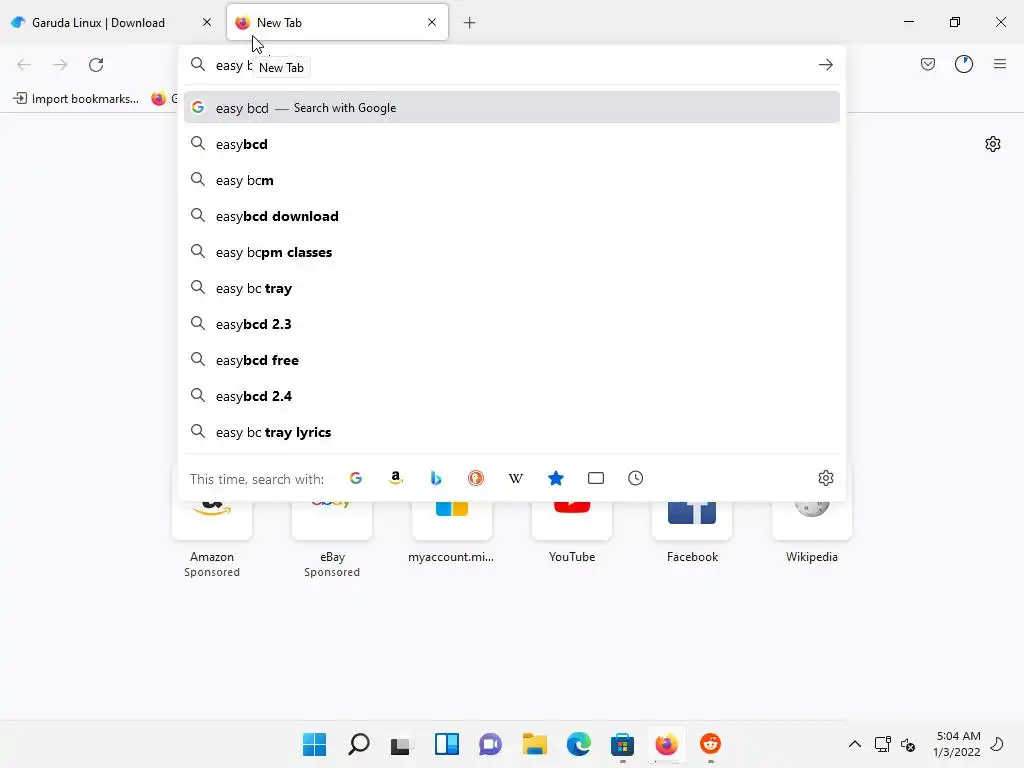The width and height of the screenshot is (1024, 768).
Task: Select 'easy bc tray lyrics' suggestion
Action: pyautogui.click(x=511, y=432)
